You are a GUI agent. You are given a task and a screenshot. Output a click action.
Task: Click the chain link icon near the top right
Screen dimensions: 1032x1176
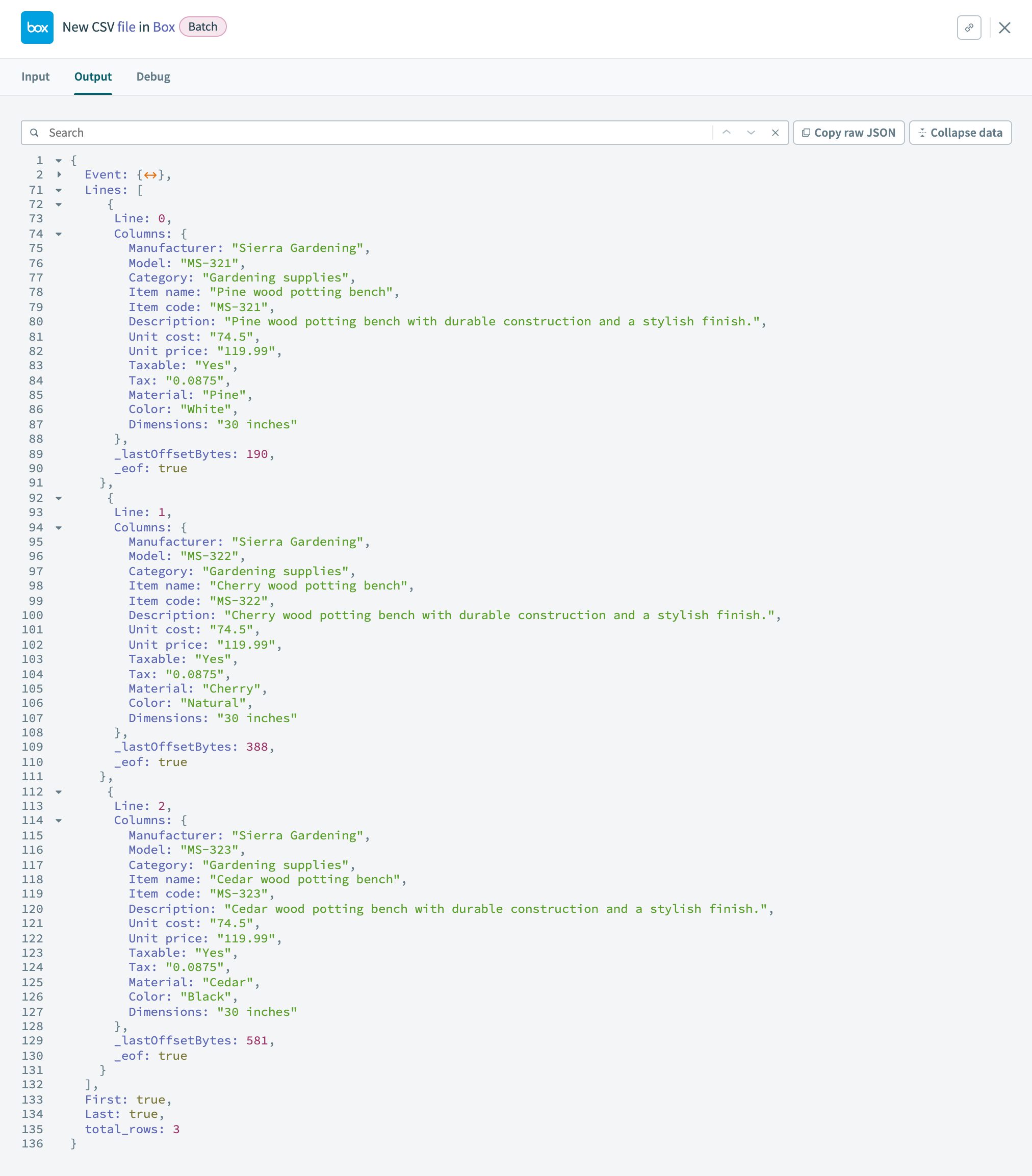coord(969,28)
